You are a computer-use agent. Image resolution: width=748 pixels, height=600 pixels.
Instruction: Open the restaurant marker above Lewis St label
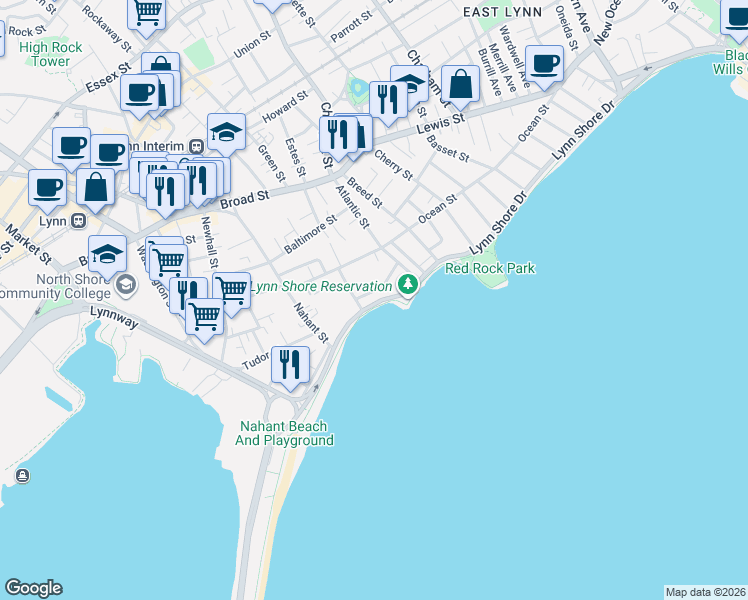click(x=388, y=102)
